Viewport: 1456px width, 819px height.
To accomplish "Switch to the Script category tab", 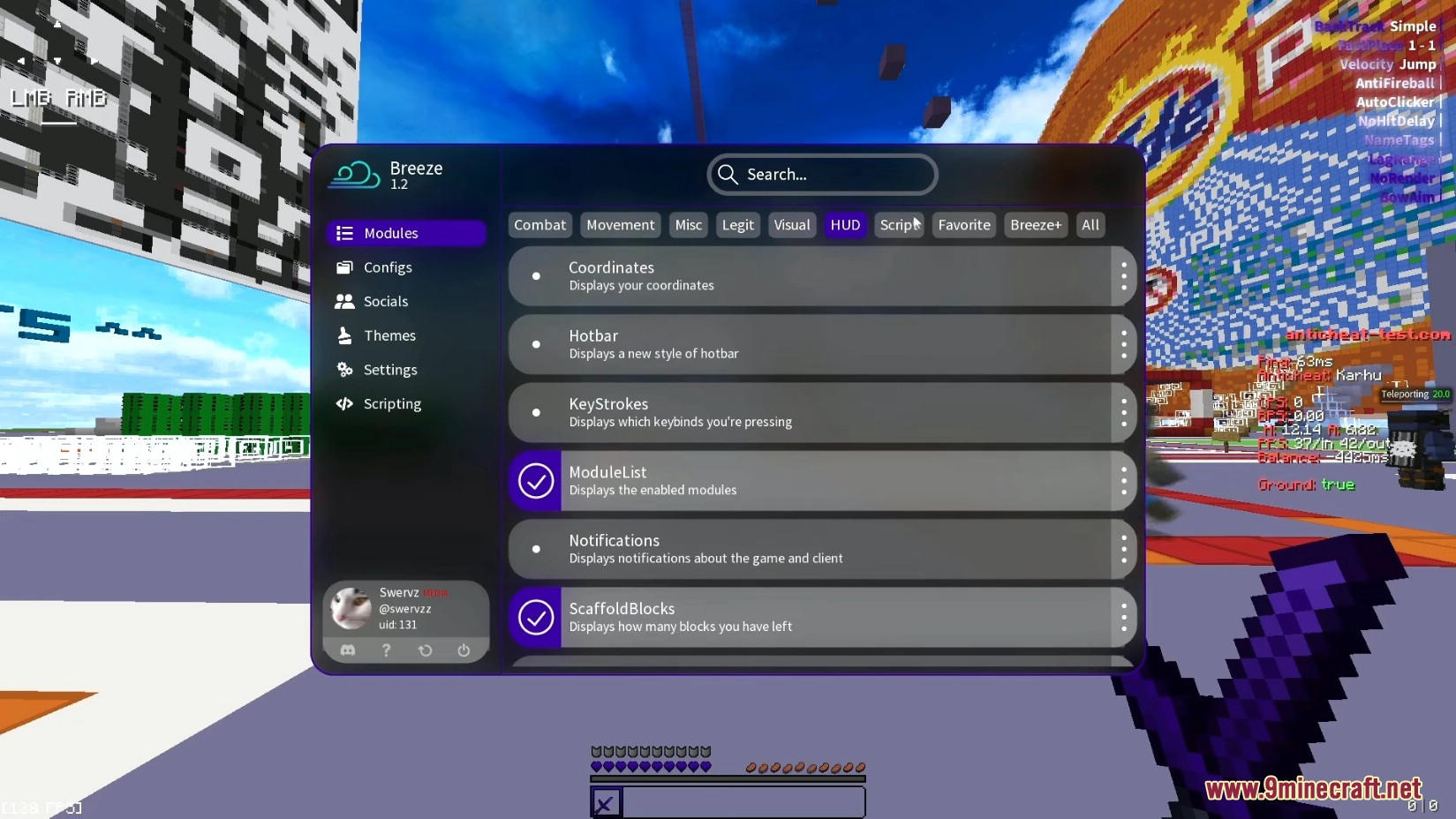I will (899, 225).
